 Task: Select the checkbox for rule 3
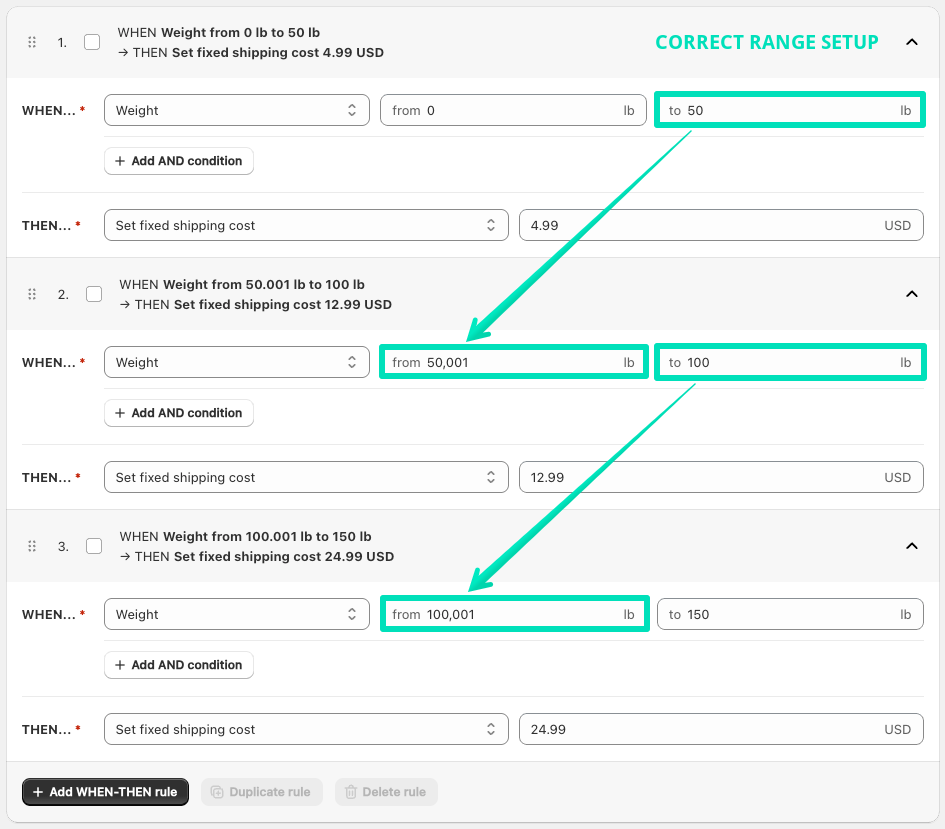pyautogui.click(x=94, y=546)
